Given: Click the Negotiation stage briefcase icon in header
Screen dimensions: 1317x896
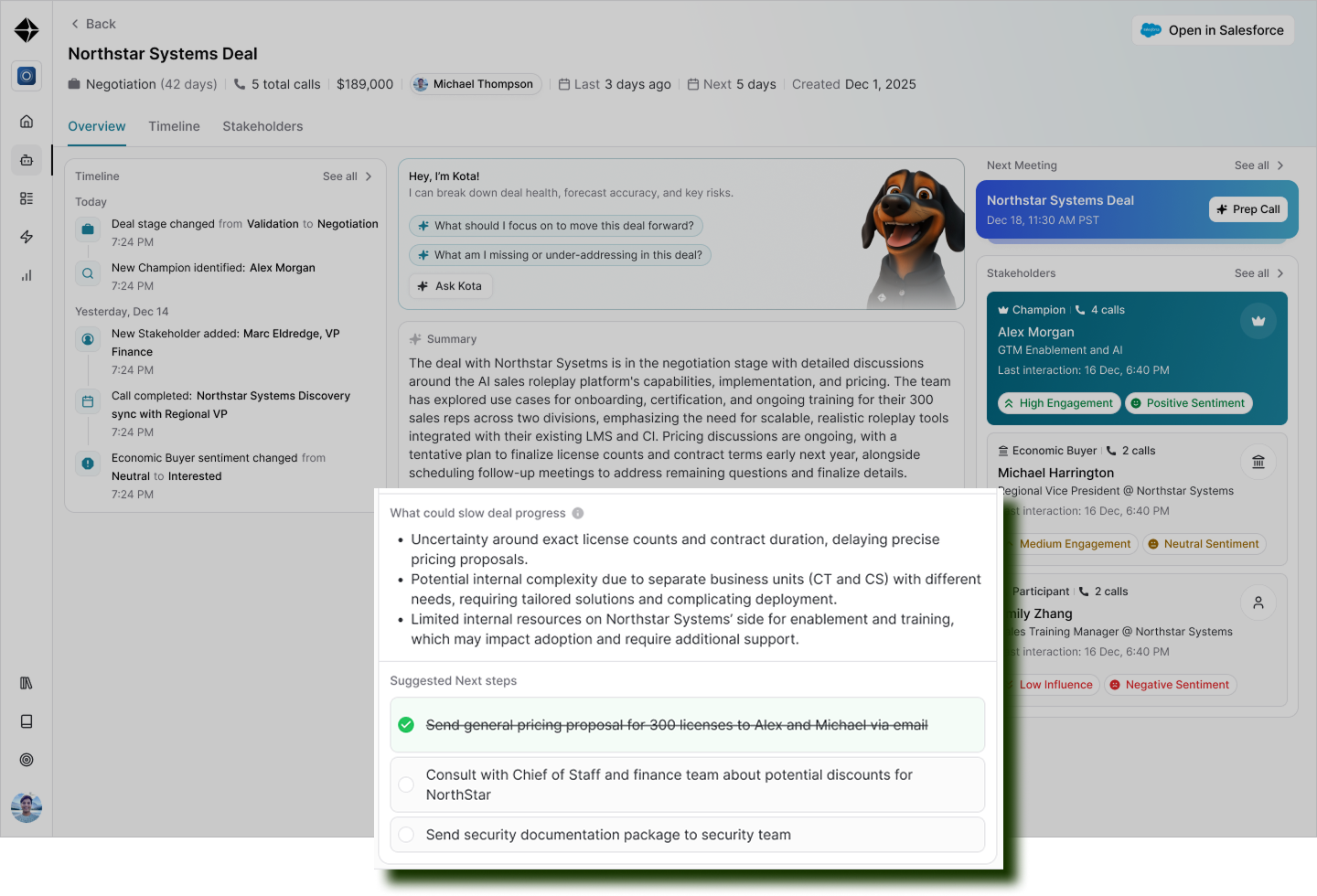Looking at the screenshot, I should coord(74,84).
